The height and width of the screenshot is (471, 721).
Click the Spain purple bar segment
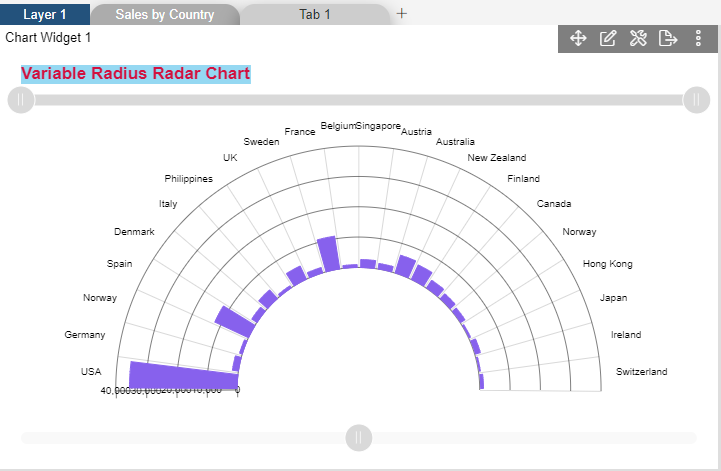(x=235, y=322)
